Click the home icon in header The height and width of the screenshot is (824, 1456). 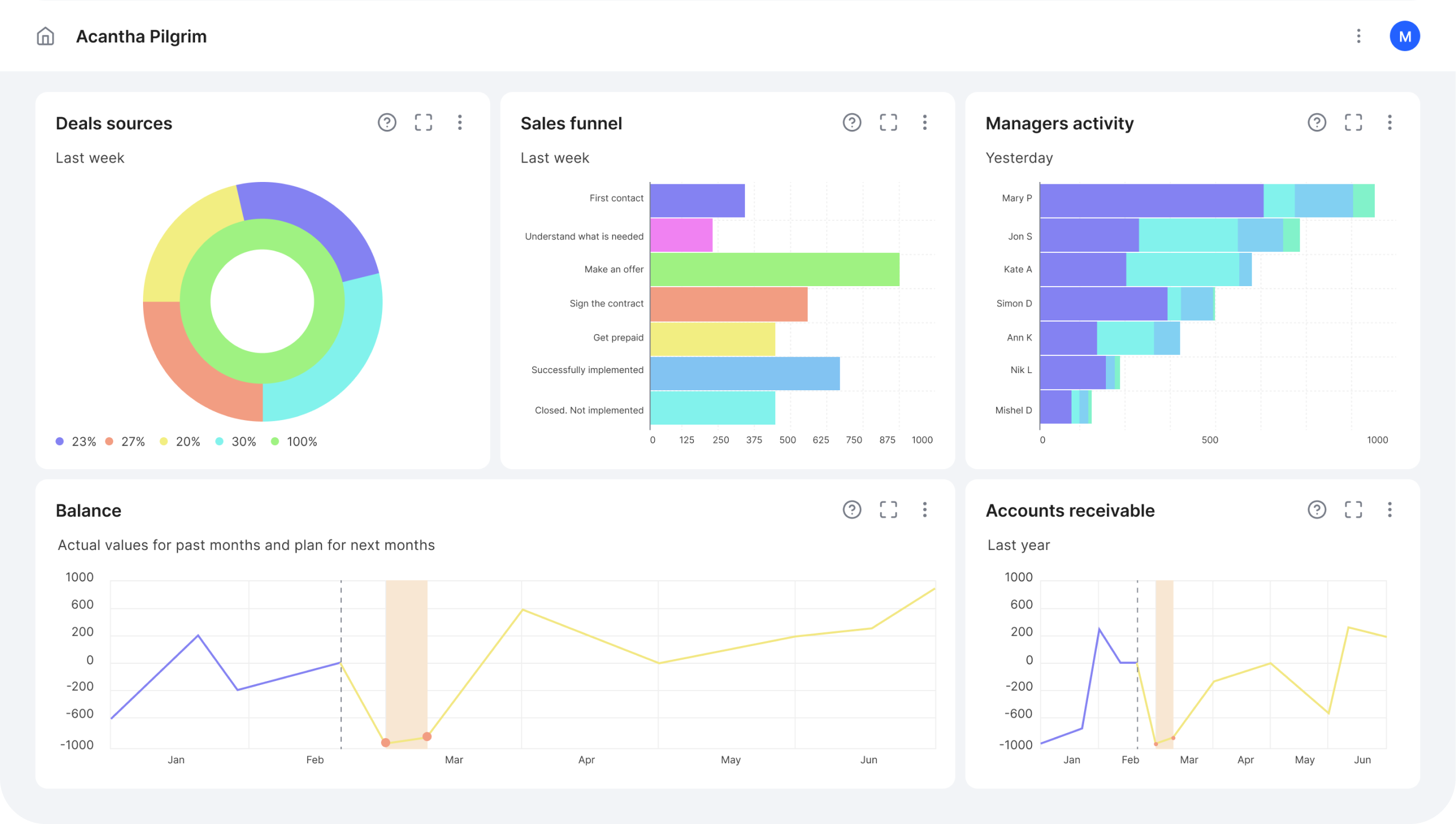tap(45, 36)
